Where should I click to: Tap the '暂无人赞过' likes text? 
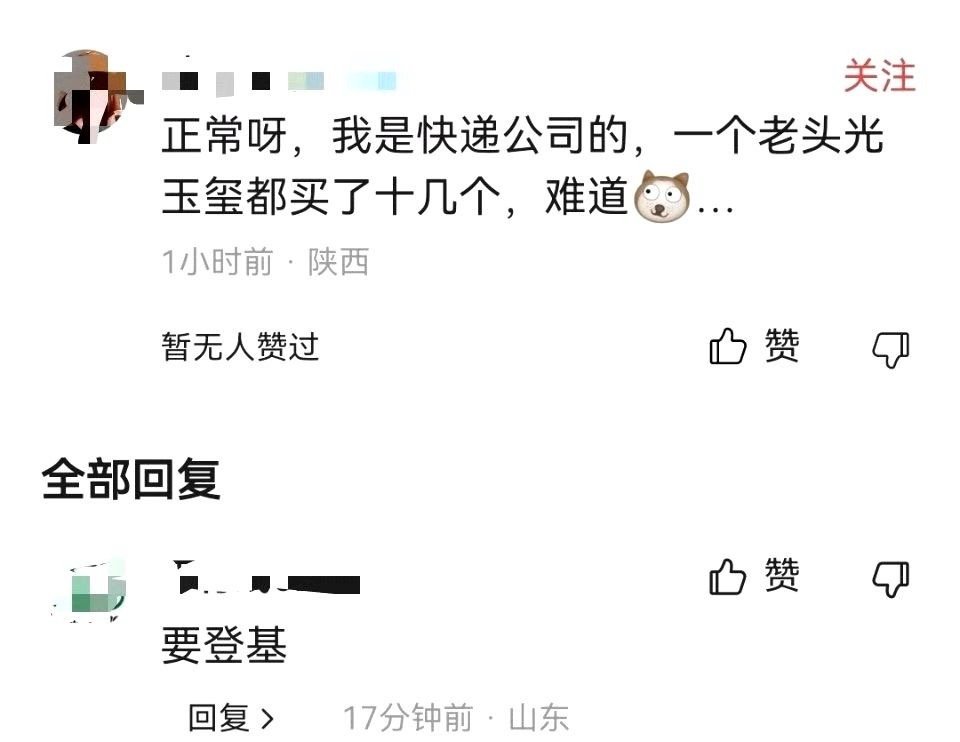tap(241, 347)
